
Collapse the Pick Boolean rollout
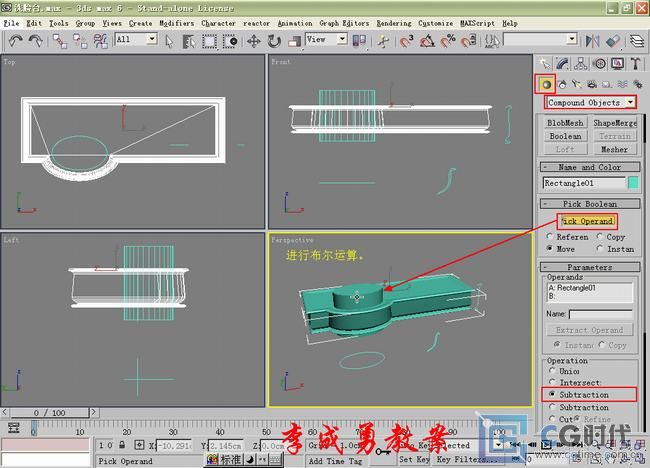tap(589, 204)
